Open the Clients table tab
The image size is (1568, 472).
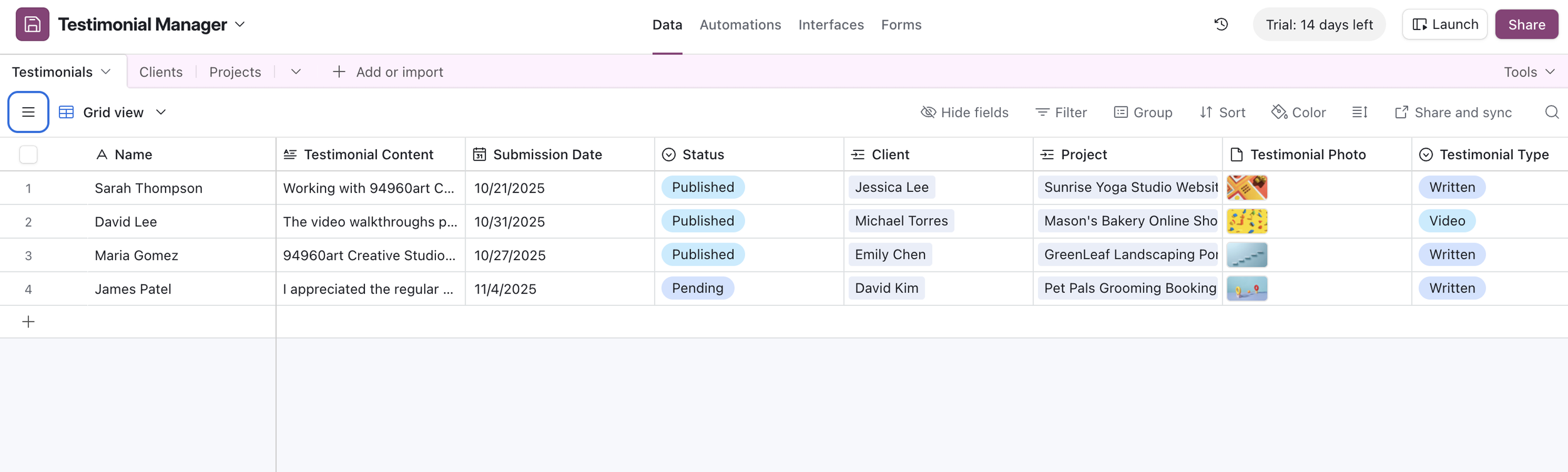(x=161, y=72)
